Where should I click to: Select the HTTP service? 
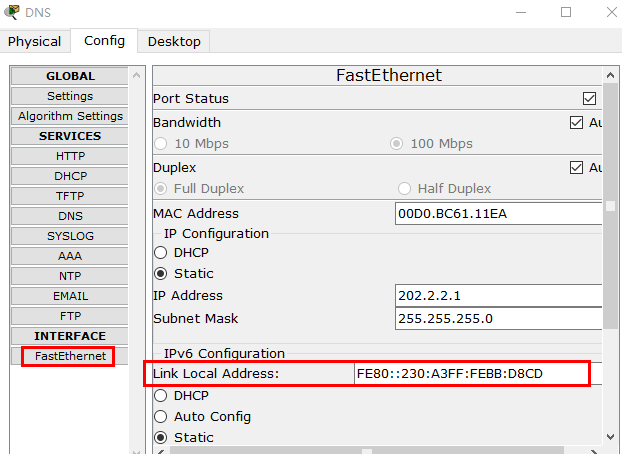pos(70,156)
